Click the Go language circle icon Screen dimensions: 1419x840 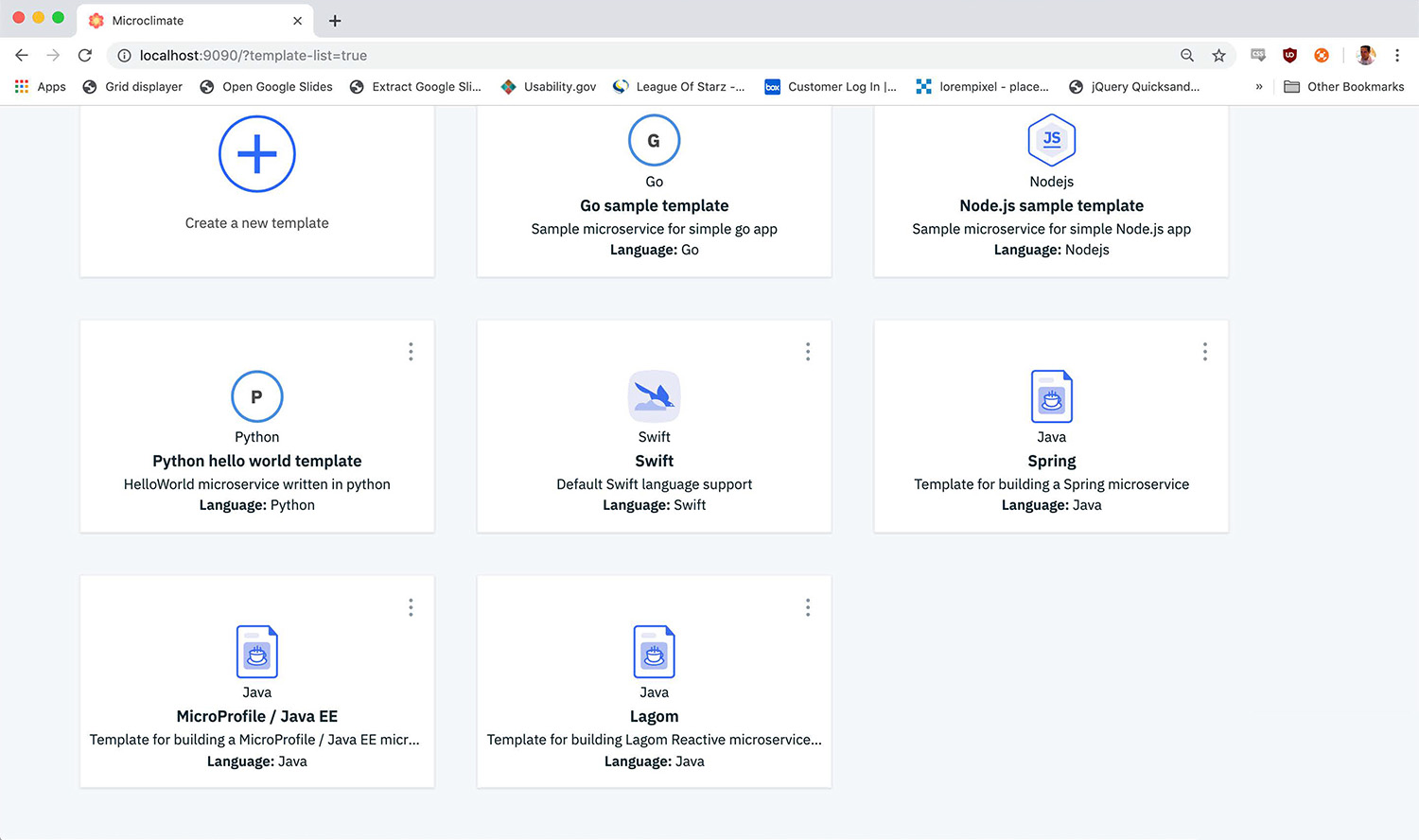[654, 140]
